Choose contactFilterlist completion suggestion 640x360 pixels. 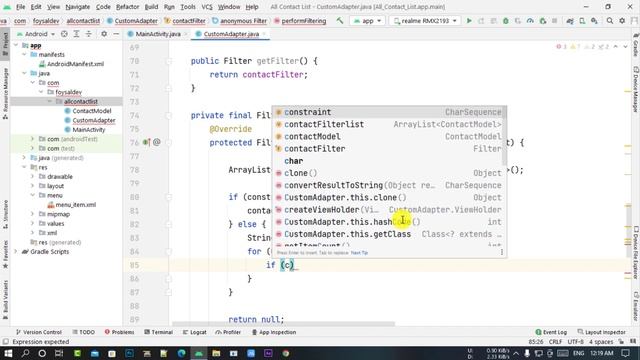389,124
